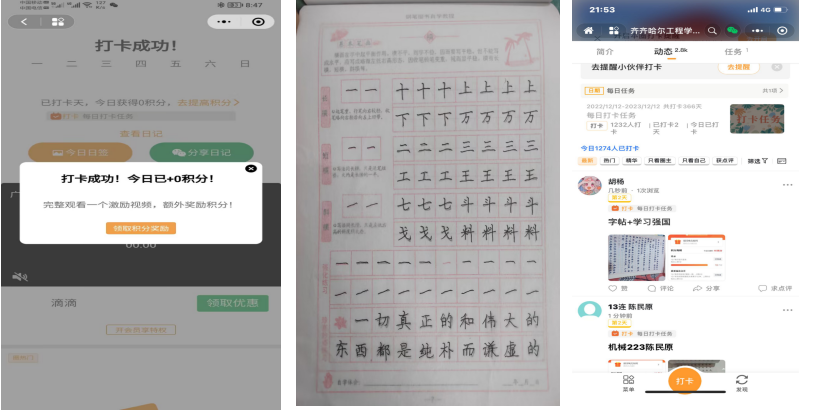Viewport: 823px width, 413px height.
Task: Open the search magnifier in mini-program header
Action: 712,31
